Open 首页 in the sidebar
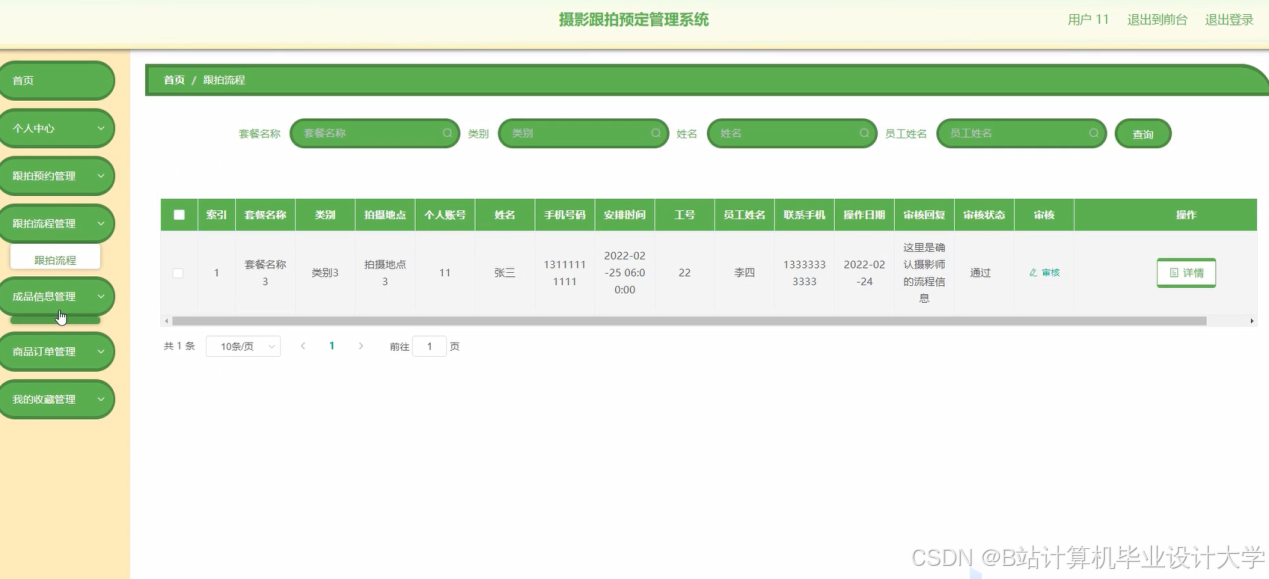Image resolution: width=1269 pixels, height=579 pixels. pyautogui.click(x=57, y=81)
